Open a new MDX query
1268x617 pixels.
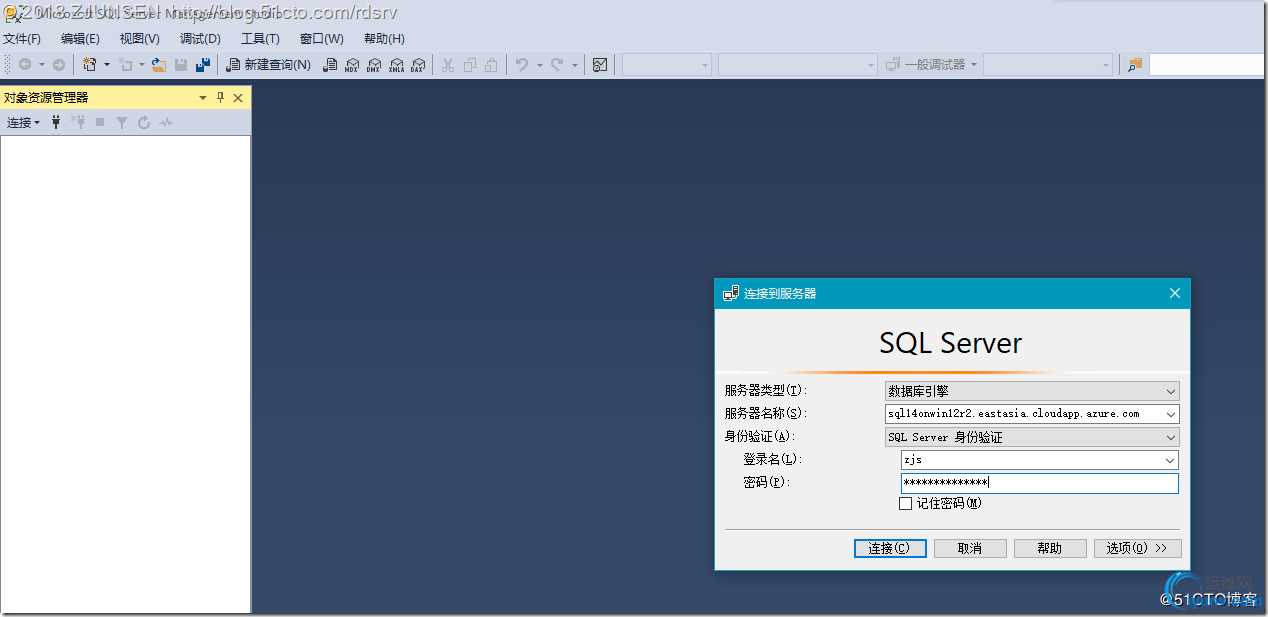pyautogui.click(x=352, y=65)
